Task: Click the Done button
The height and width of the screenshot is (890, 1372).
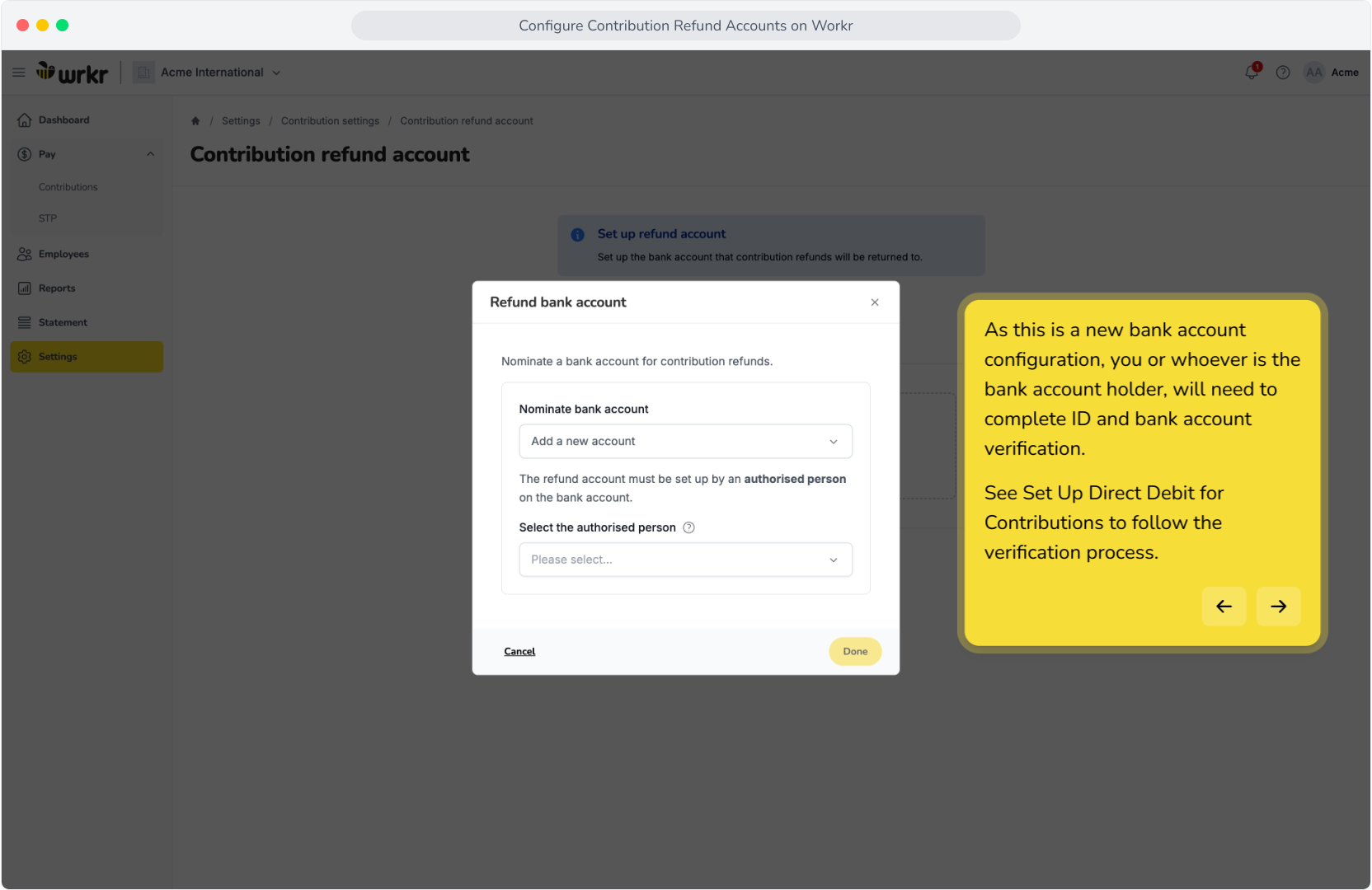Action: [x=855, y=652]
